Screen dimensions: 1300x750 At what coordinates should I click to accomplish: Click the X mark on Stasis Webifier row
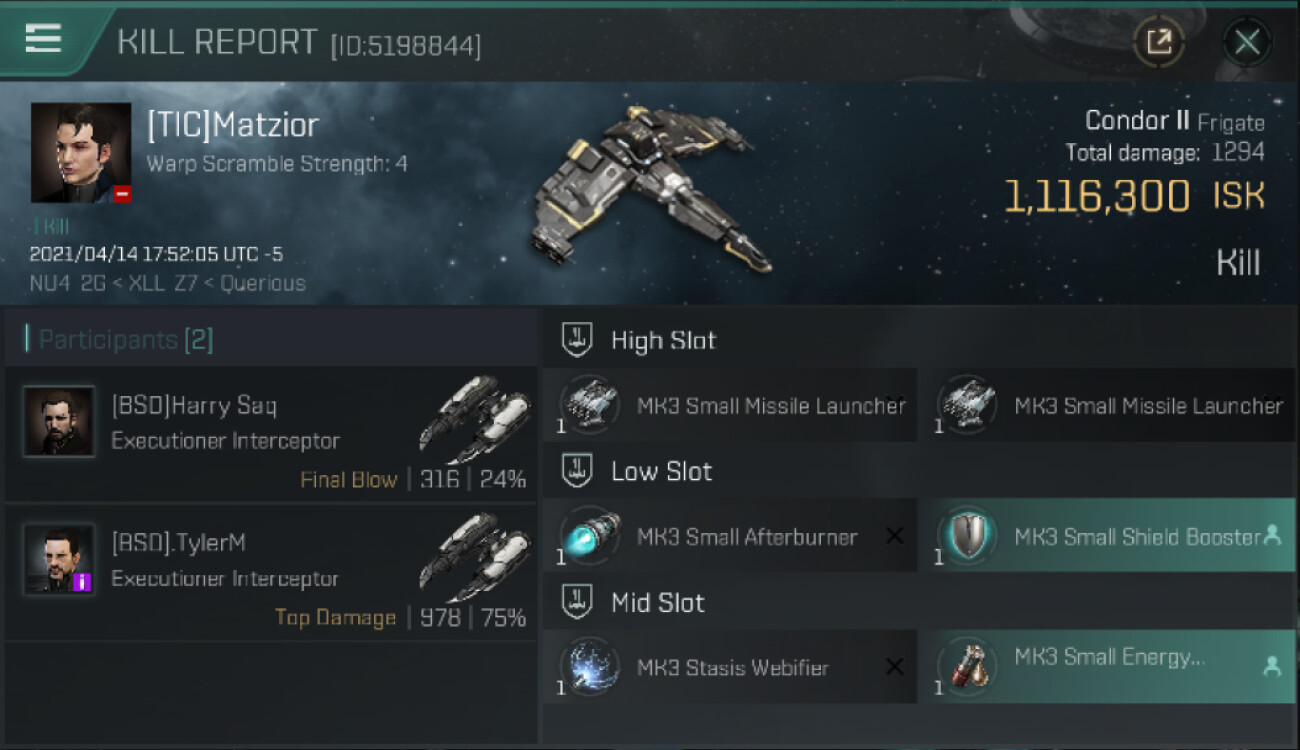pyautogui.click(x=894, y=667)
